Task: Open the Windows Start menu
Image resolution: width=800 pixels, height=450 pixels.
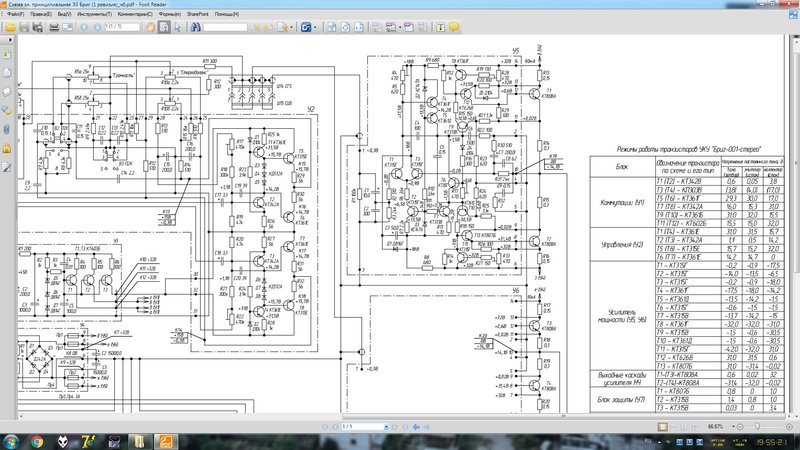Action: (x=11, y=441)
